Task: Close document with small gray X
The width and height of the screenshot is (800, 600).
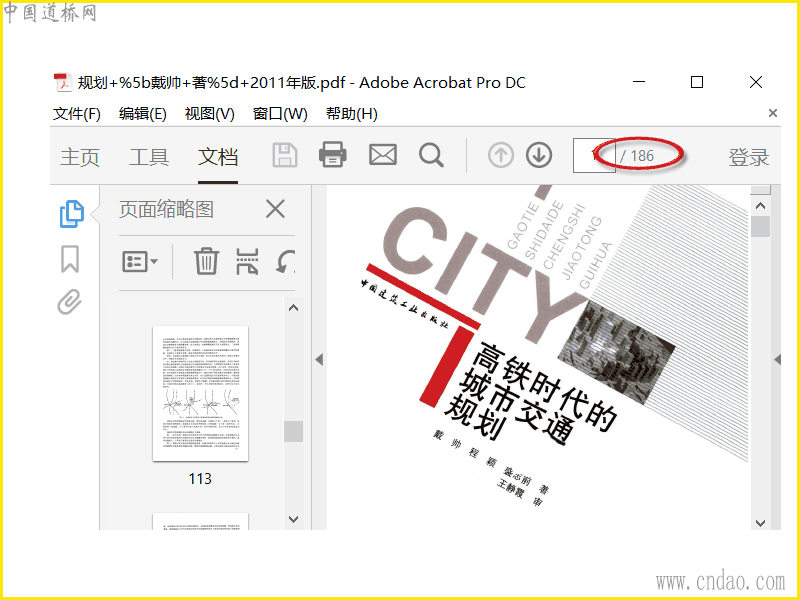Action: [773, 113]
